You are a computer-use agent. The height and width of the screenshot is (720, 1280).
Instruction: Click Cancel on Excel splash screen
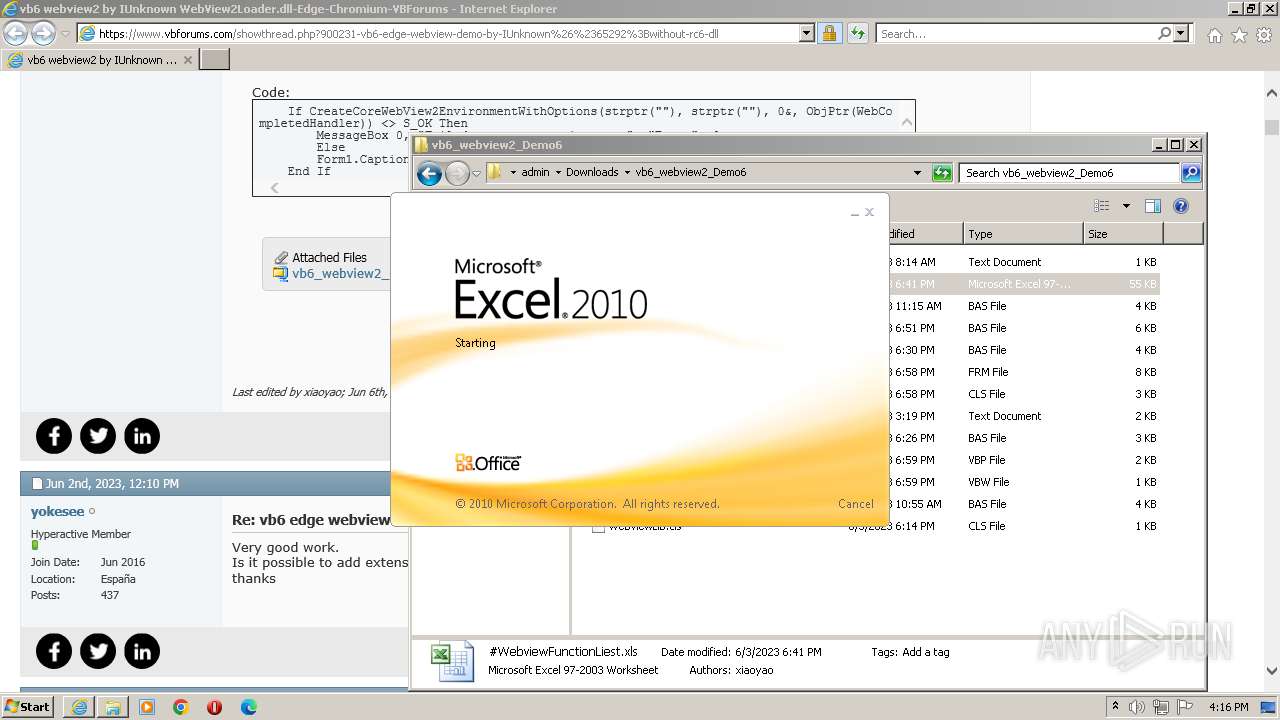coord(856,504)
